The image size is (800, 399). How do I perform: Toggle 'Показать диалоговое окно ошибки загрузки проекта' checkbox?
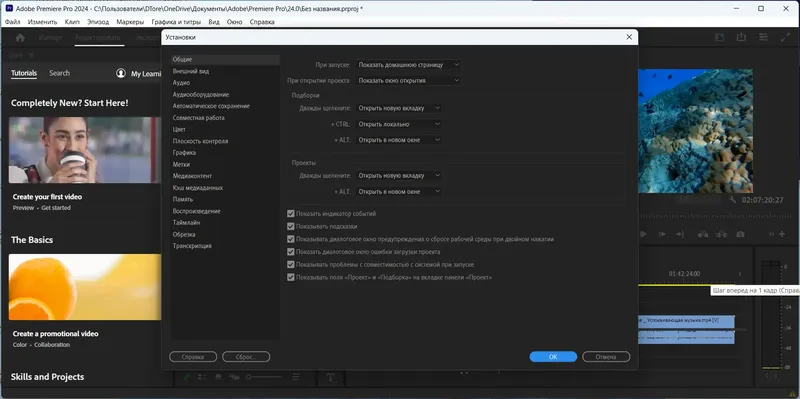pyautogui.click(x=291, y=252)
